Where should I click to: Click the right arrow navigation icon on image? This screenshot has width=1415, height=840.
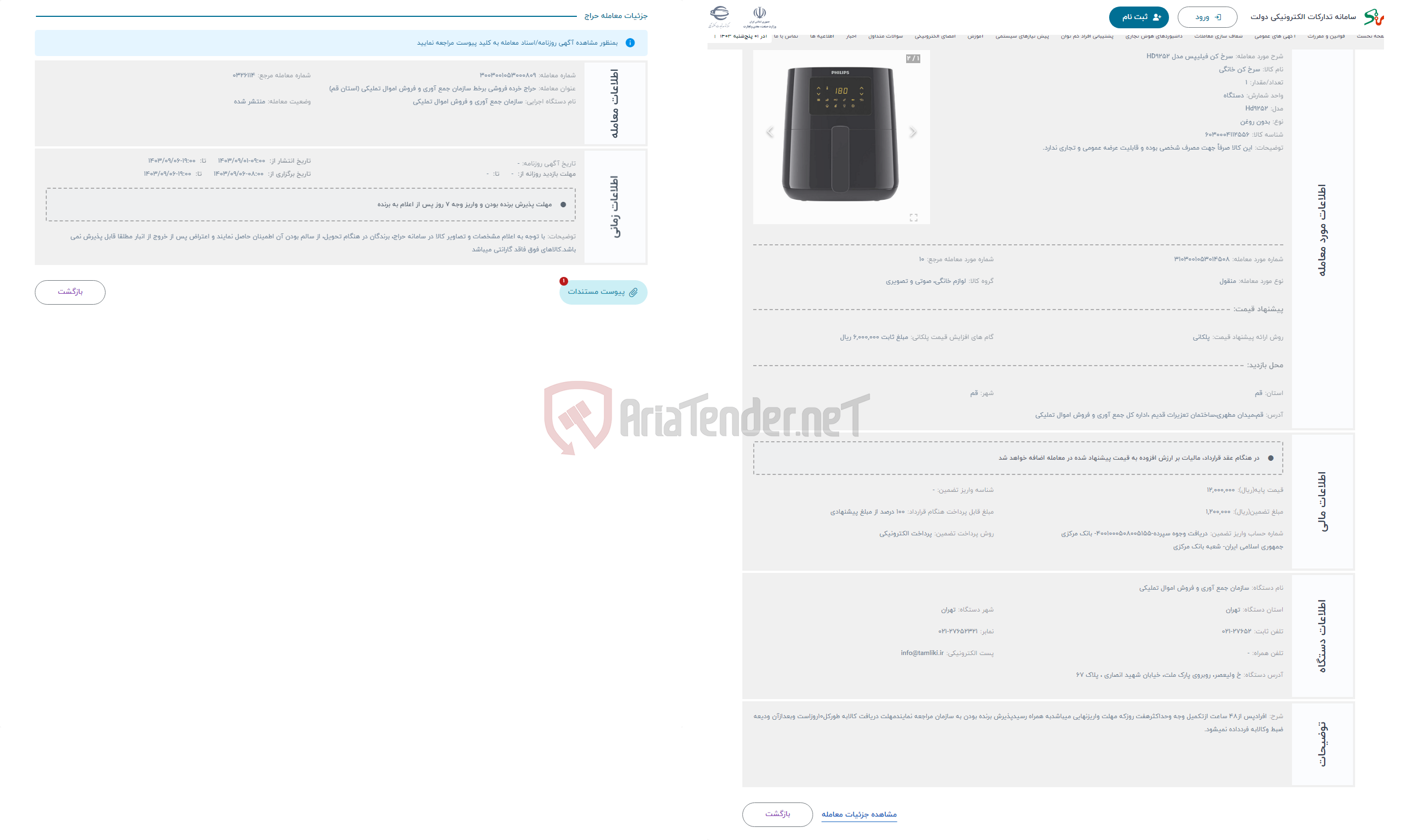tap(913, 131)
